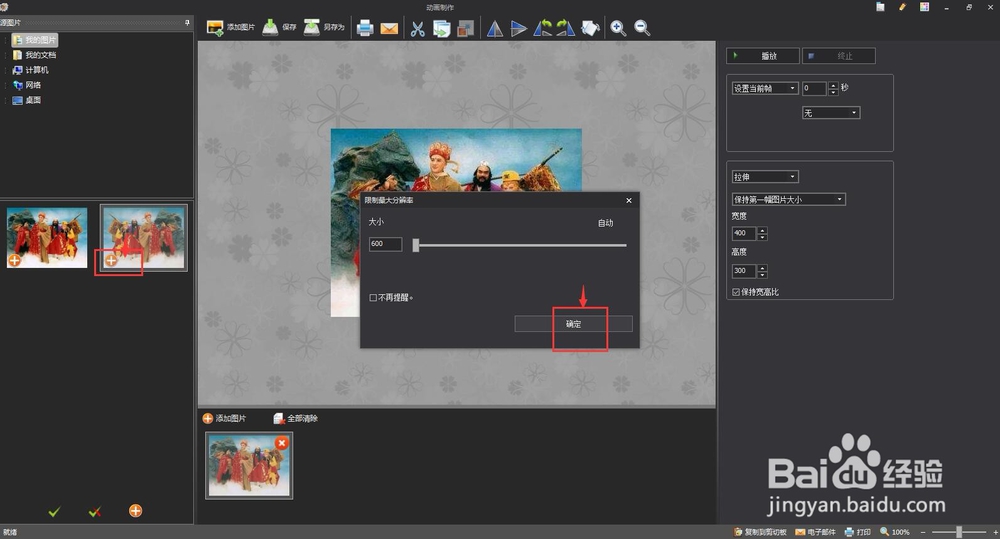
Task: Select the frame thumbnail in bottom strip
Action: coord(249,466)
